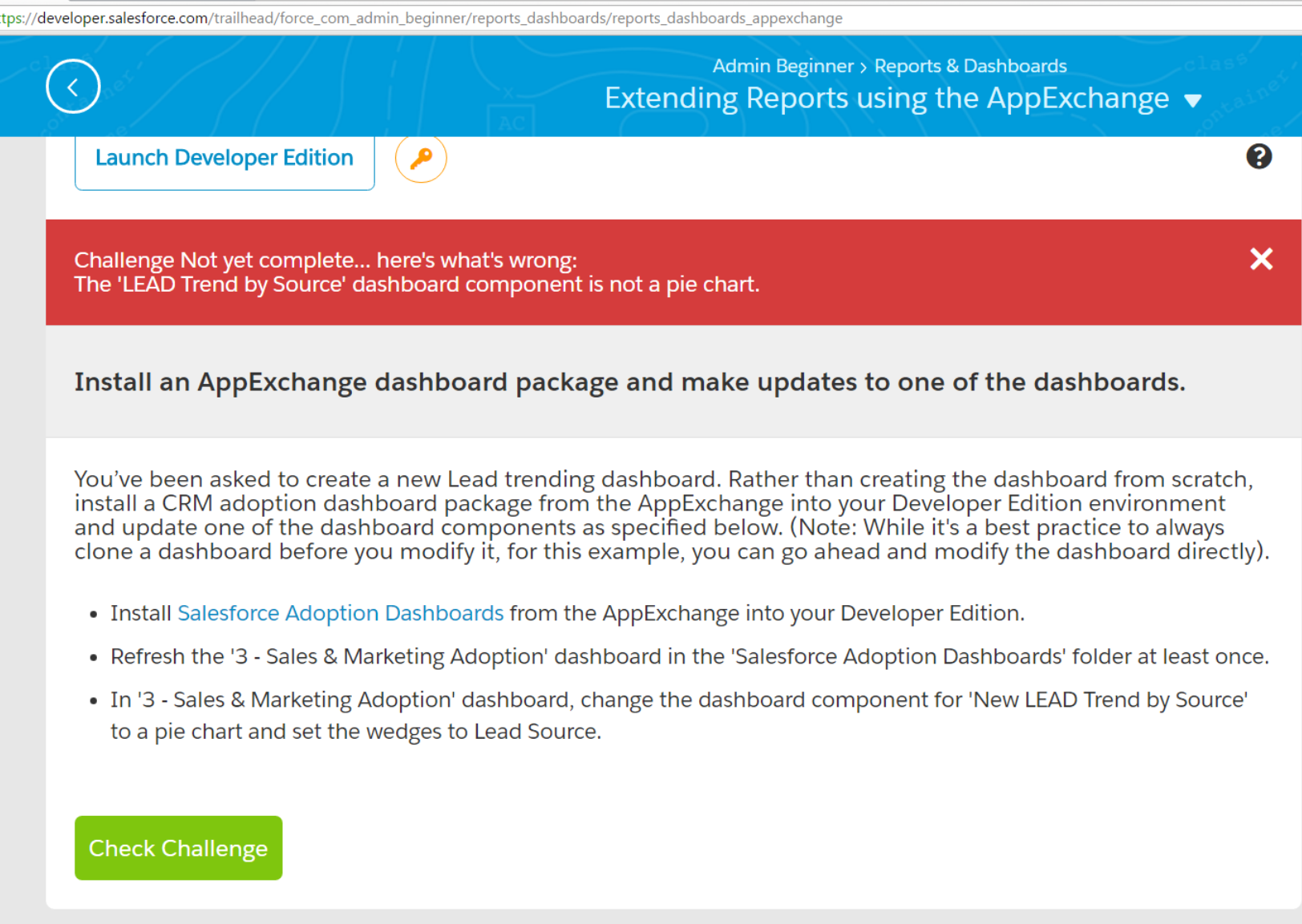Open Reports & Dashboards breadcrumb link
The image size is (1302, 924).
(970, 67)
